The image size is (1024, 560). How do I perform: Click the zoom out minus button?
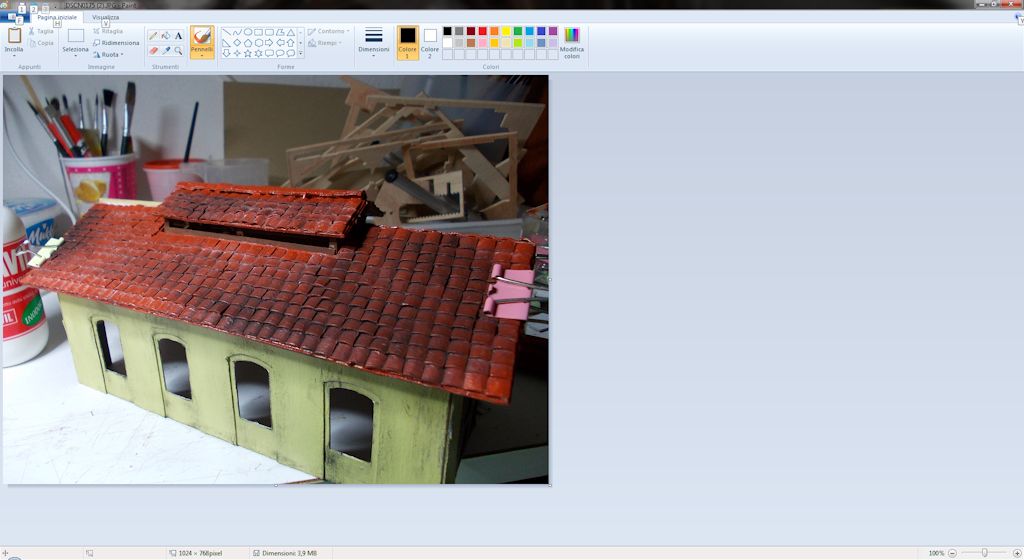pyautogui.click(x=952, y=553)
